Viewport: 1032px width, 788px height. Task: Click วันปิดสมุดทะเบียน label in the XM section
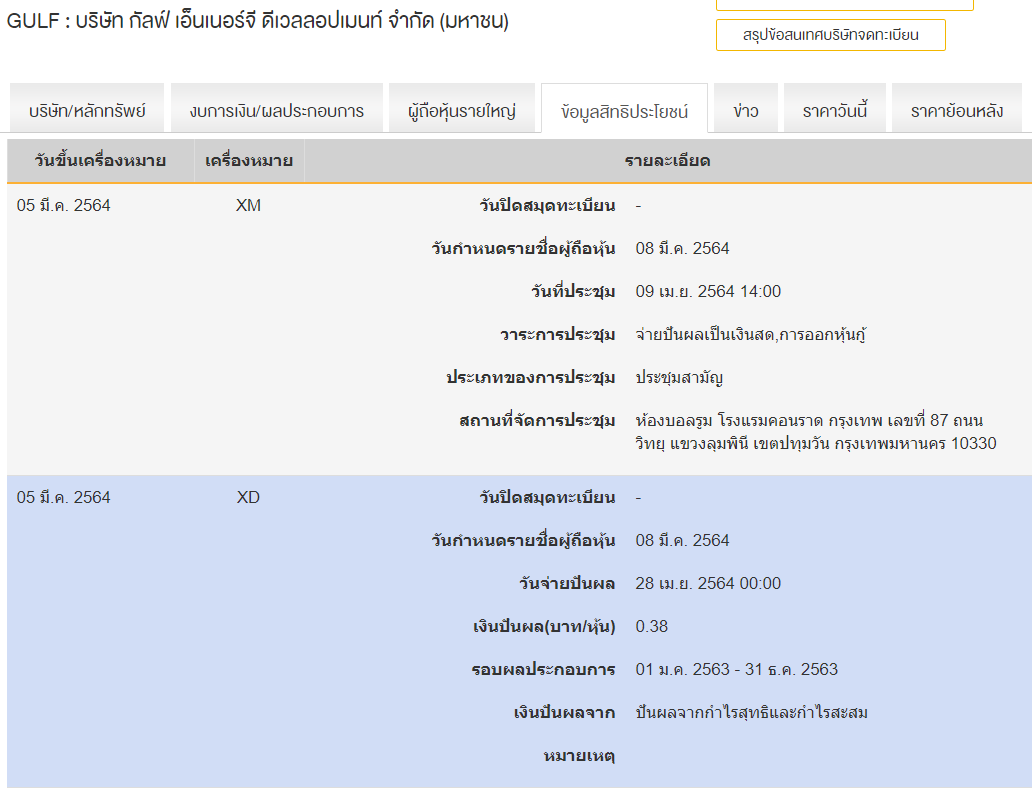548,205
